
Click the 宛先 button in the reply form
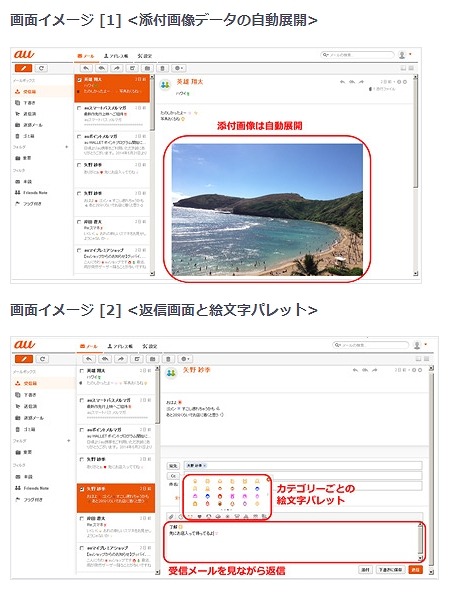(x=173, y=466)
